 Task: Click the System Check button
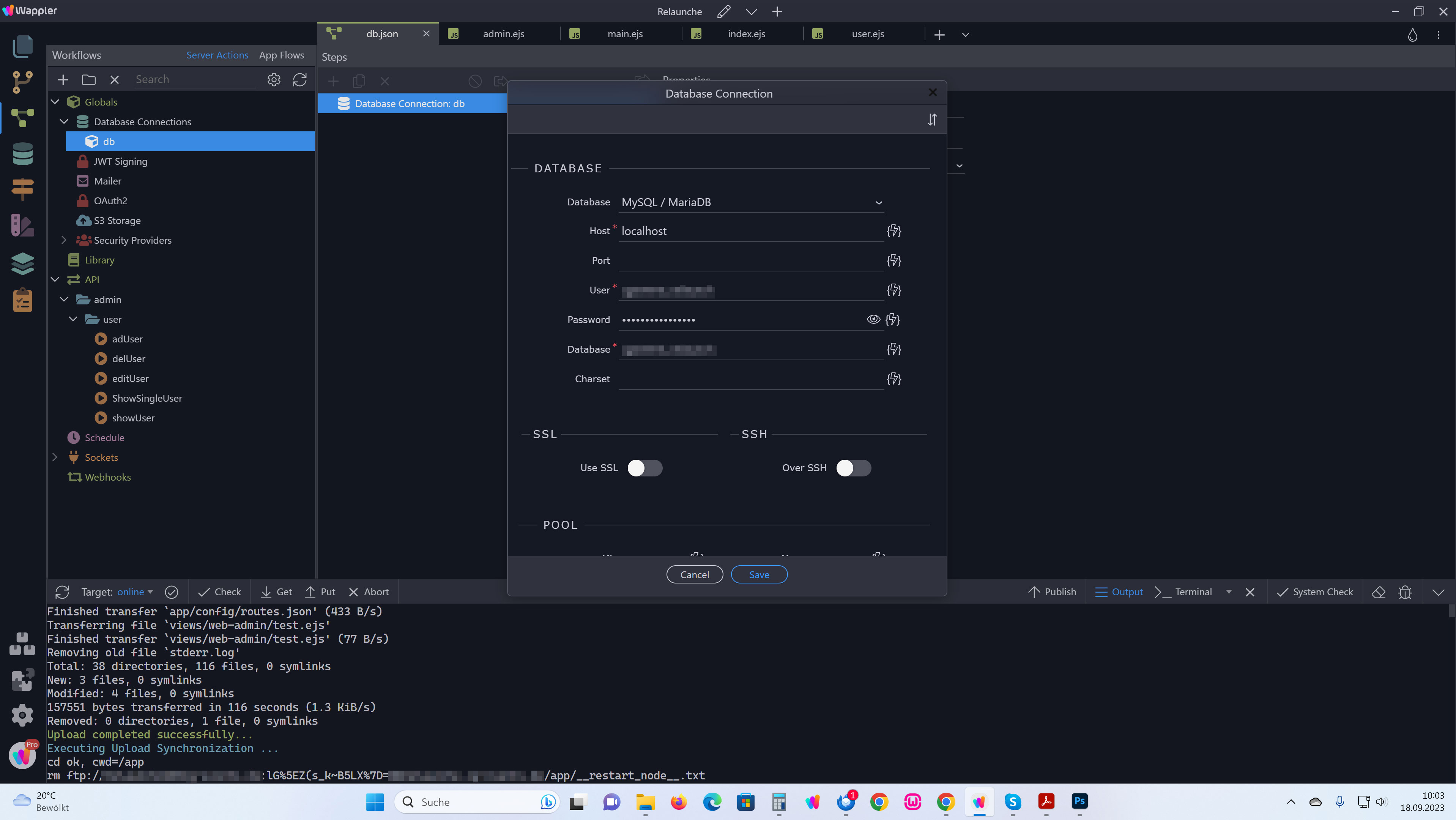click(1315, 592)
